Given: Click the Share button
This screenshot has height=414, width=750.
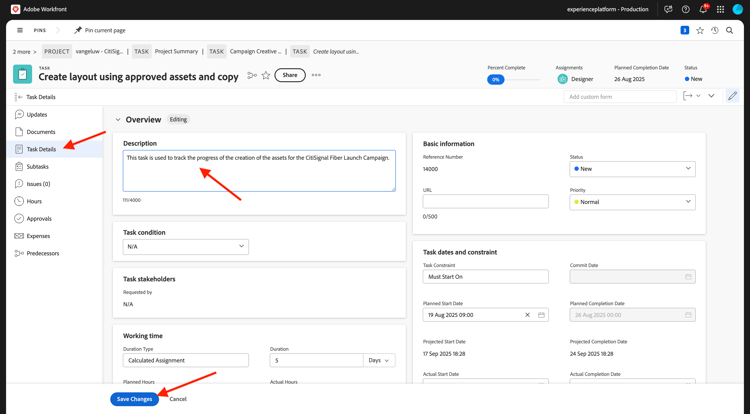Looking at the screenshot, I should pyautogui.click(x=290, y=75).
